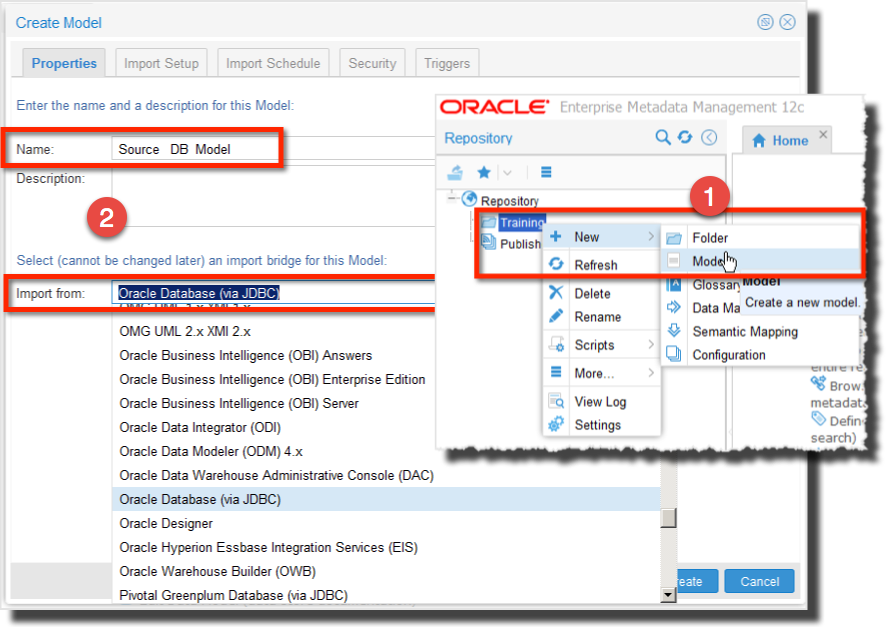Click the Refresh arrows icon in context menu
This screenshot has height=627, width=886.
click(x=556, y=264)
